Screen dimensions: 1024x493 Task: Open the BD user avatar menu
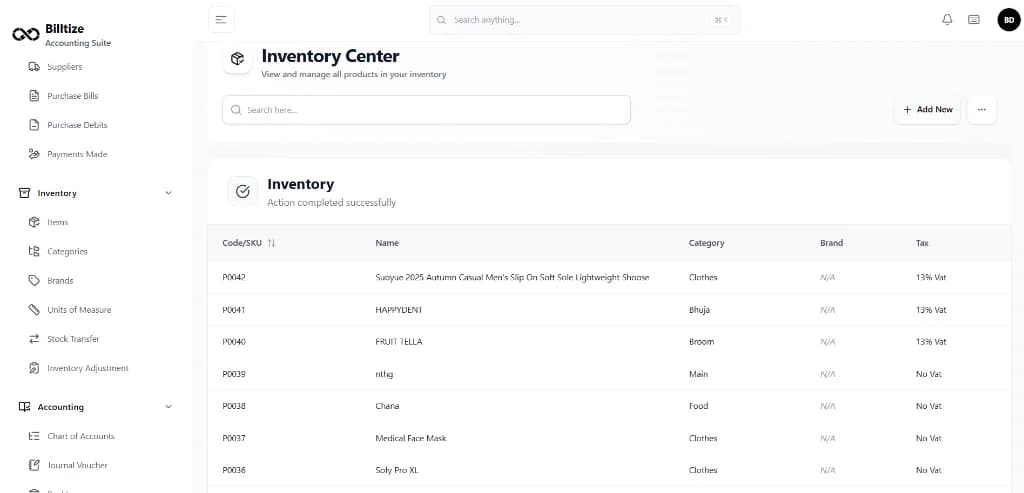coord(1009,20)
